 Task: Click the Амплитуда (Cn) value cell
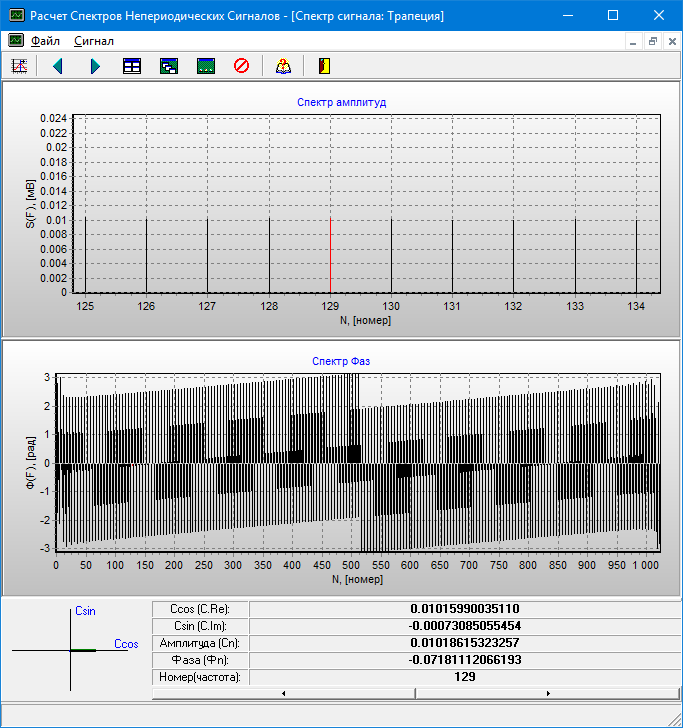pos(464,643)
